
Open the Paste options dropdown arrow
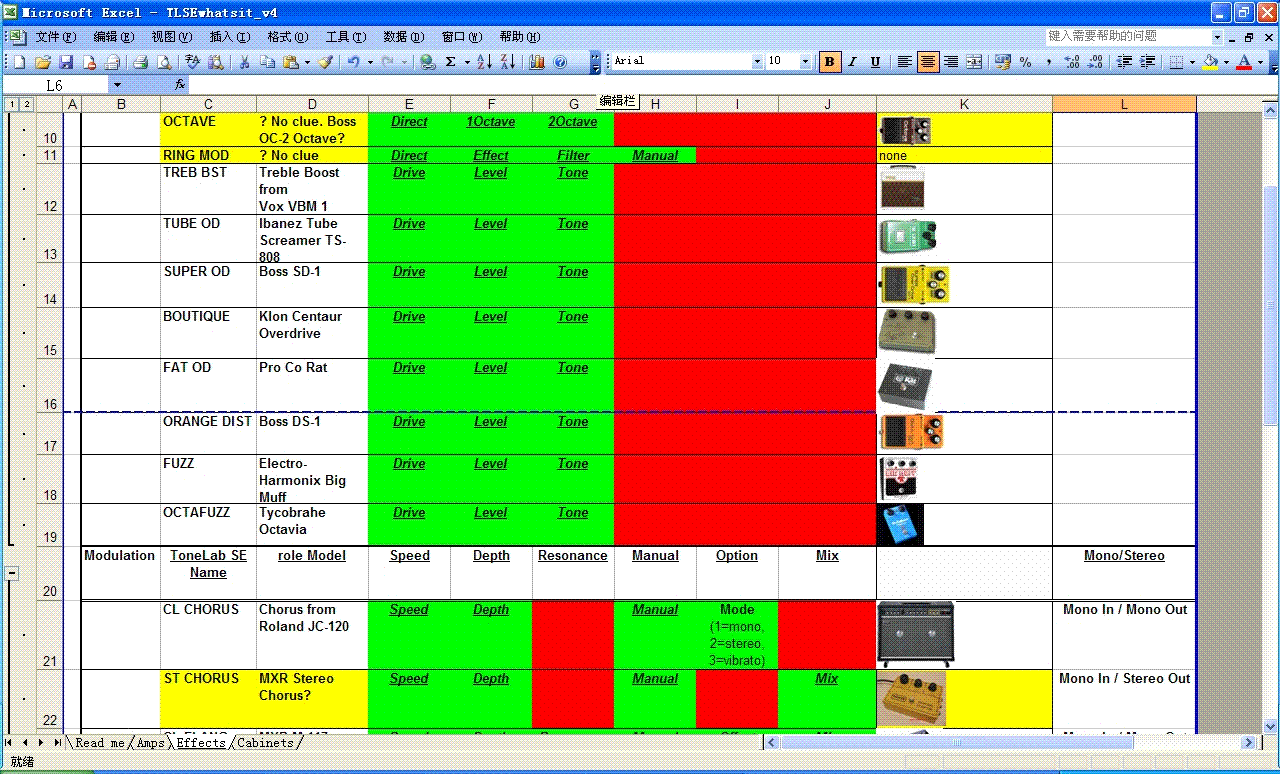click(308, 62)
